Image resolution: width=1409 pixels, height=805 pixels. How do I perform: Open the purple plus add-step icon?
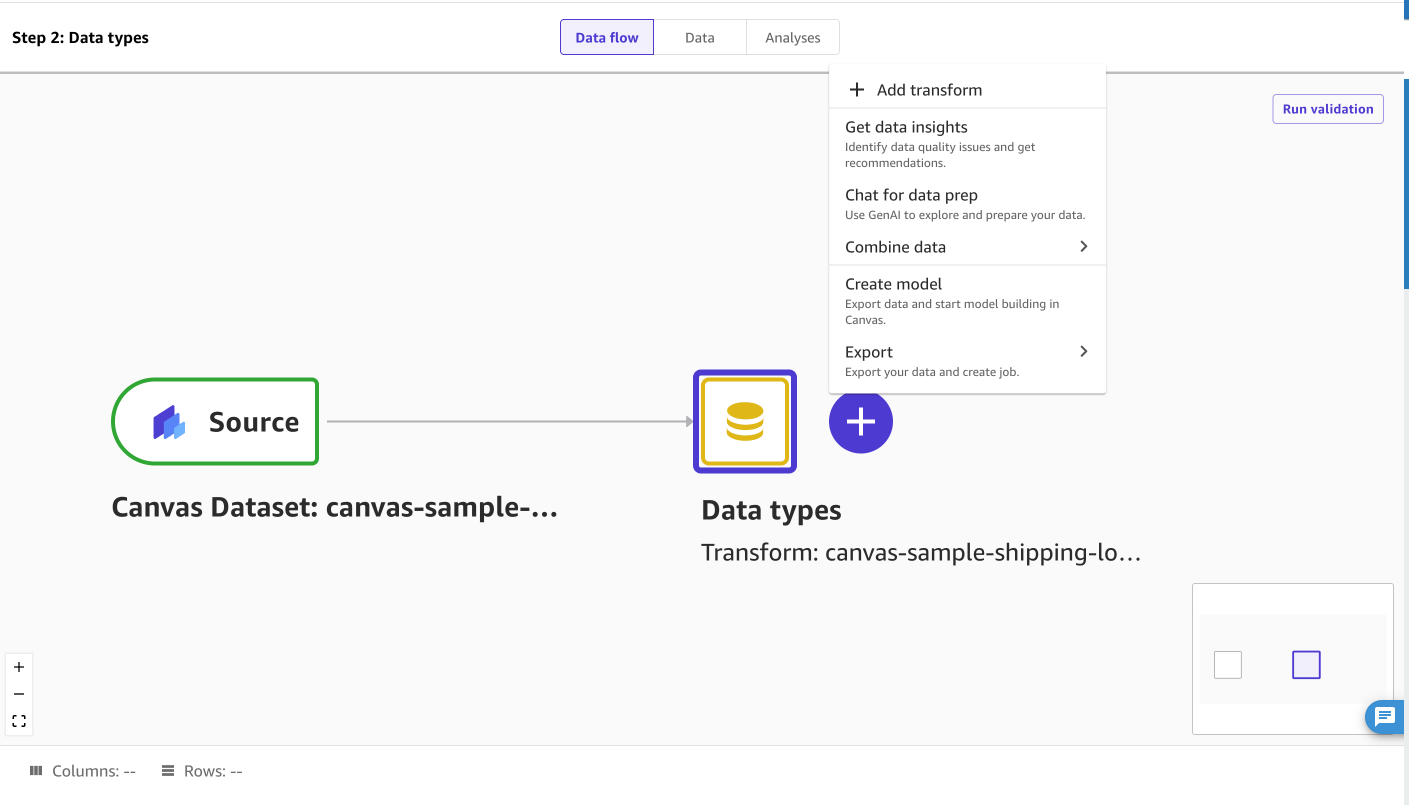860,421
